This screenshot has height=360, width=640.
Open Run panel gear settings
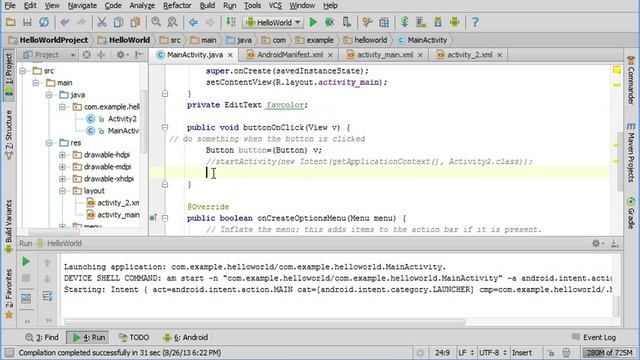(x=597, y=244)
